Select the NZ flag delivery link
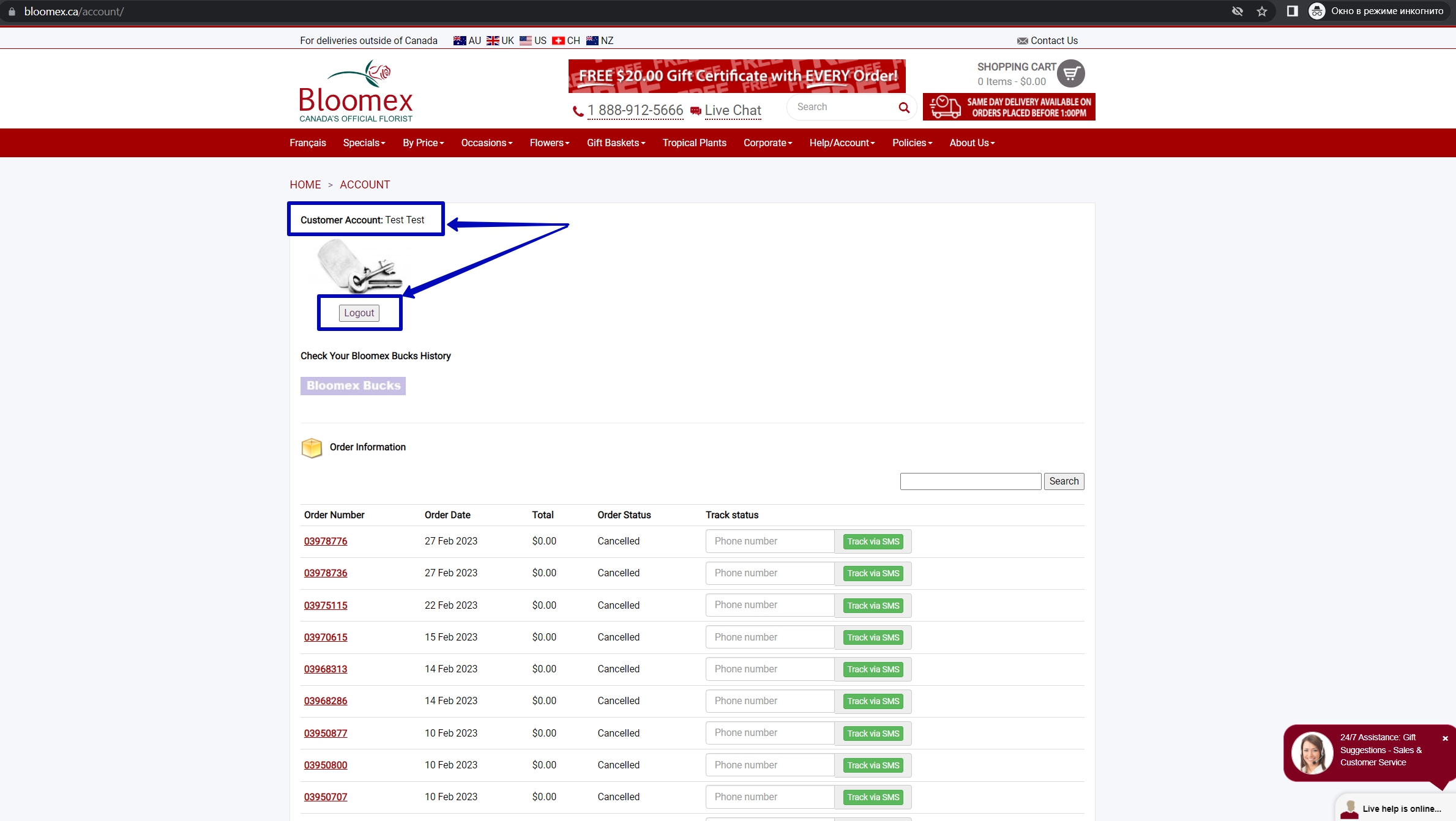The image size is (1456, 821). tap(600, 40)
